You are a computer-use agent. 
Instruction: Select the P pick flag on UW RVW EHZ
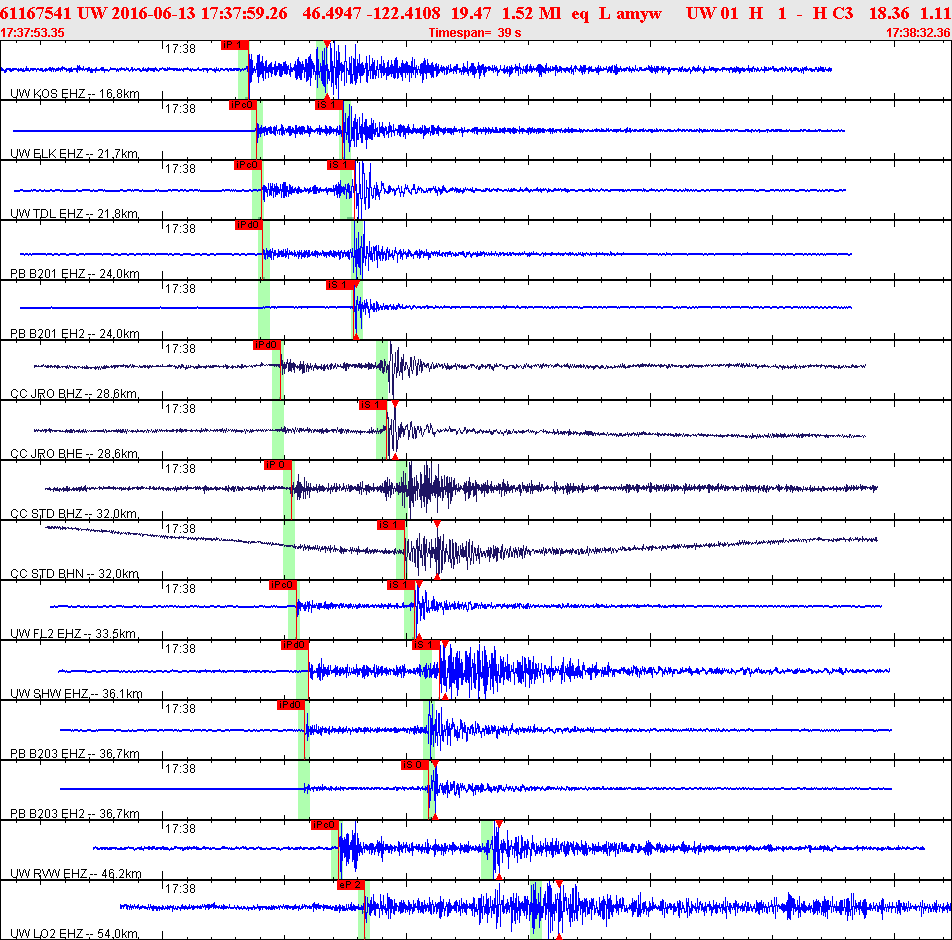pyautogui.click(x=323, y=825)
